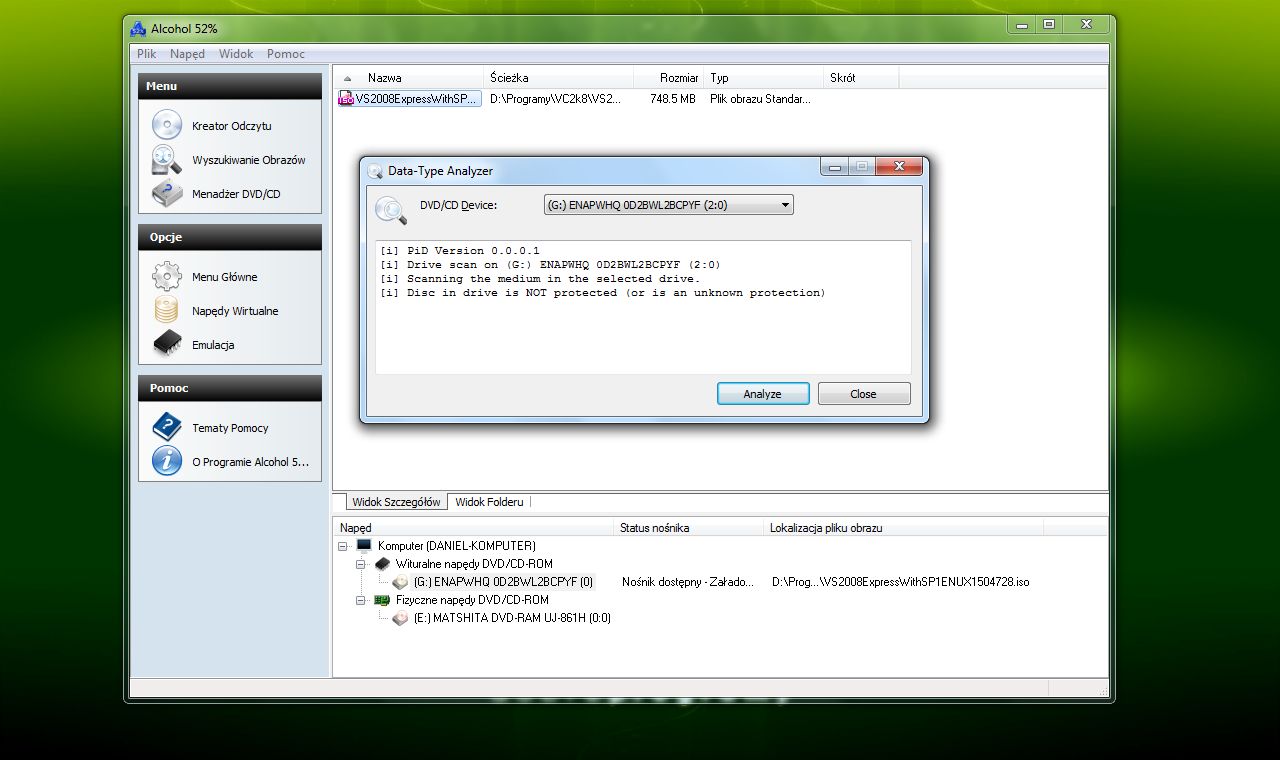1280x760 pixels.
Task: Collapse the Komputer (DANIEL-KOMPUTER) tree node
Action: [x=343, y=546]
